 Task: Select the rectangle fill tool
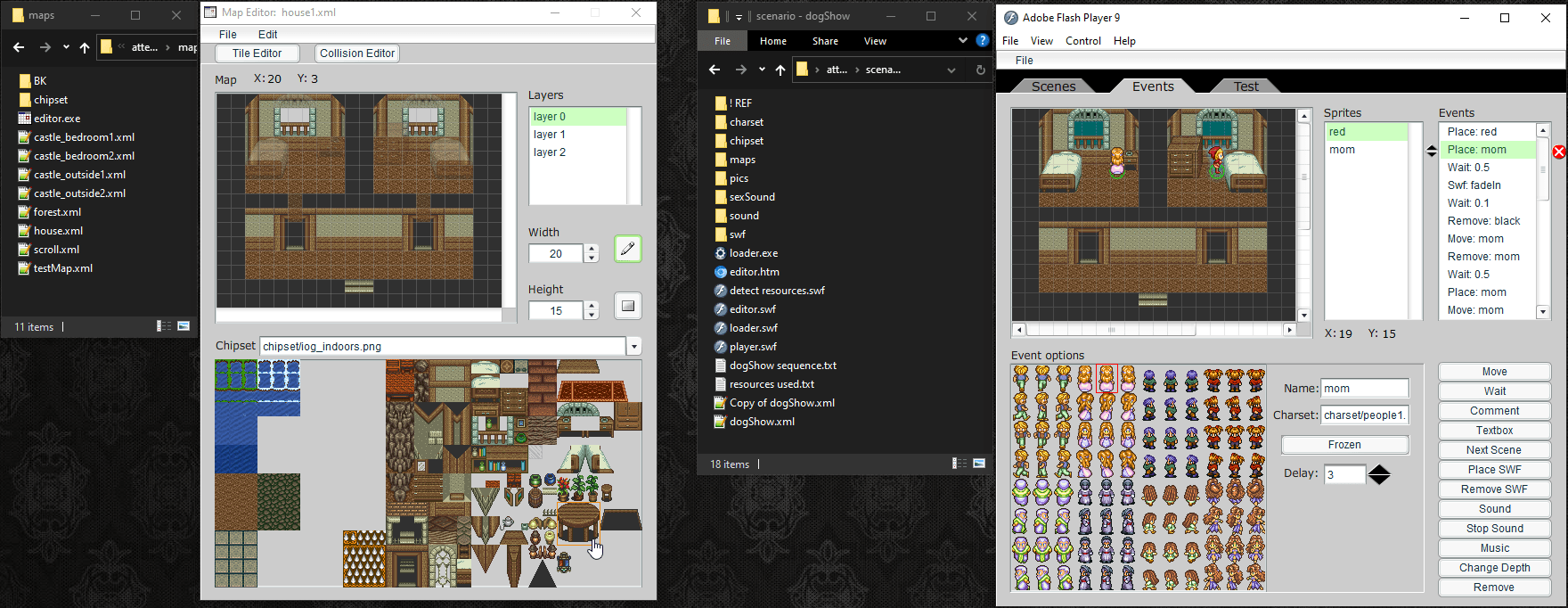627,306
